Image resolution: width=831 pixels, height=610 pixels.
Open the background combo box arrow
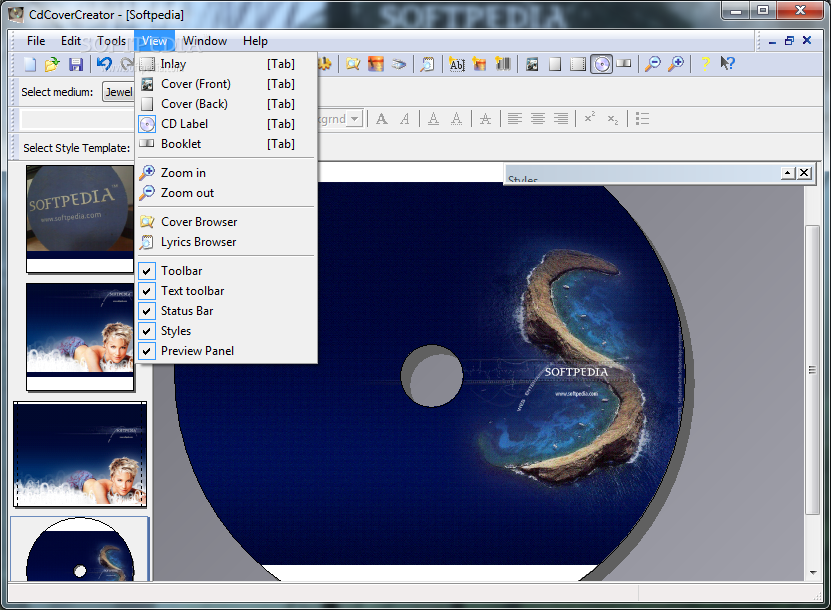tap(355, 119)
